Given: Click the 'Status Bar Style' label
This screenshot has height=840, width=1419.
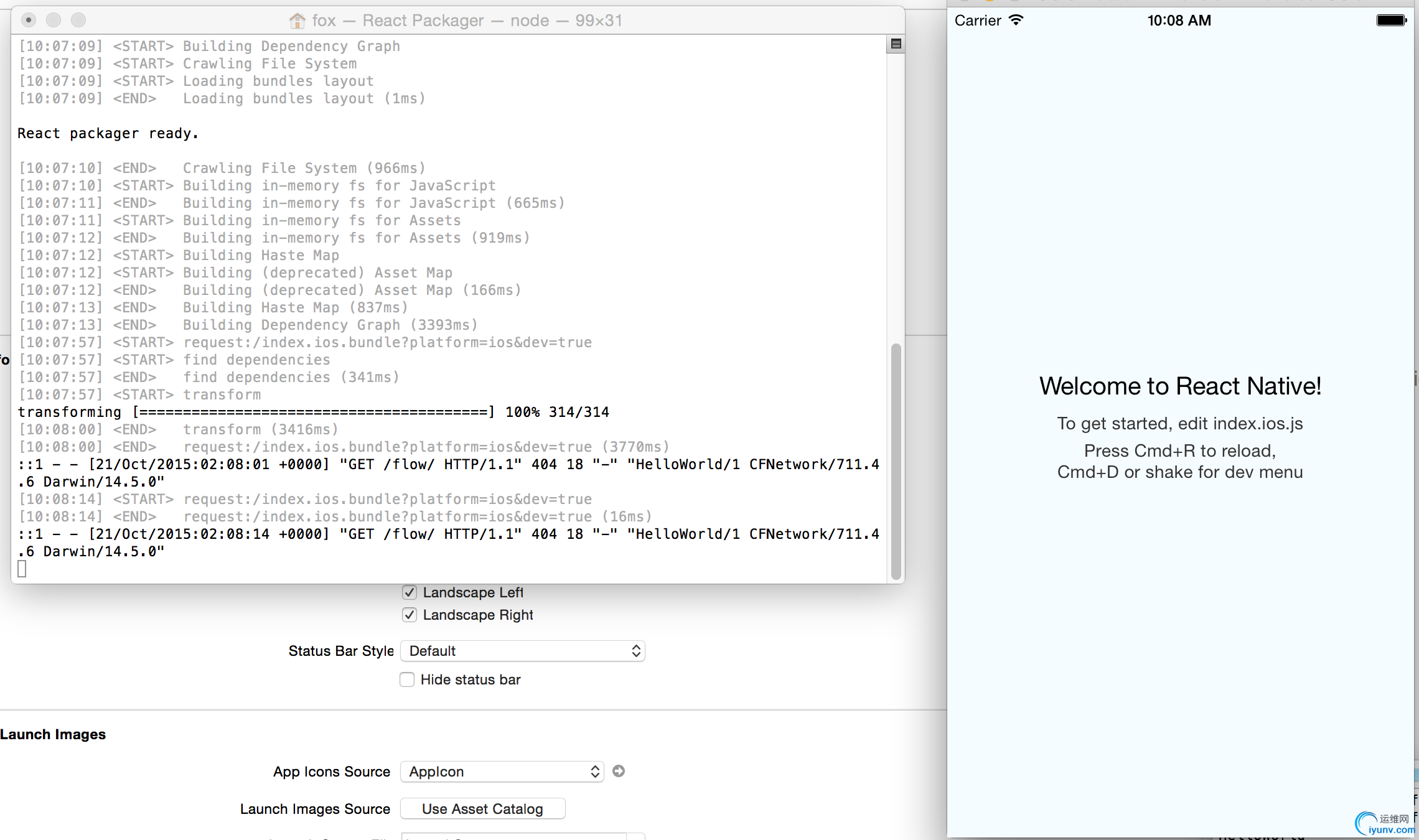Looking at the screenshot, I should click(341, 651).
